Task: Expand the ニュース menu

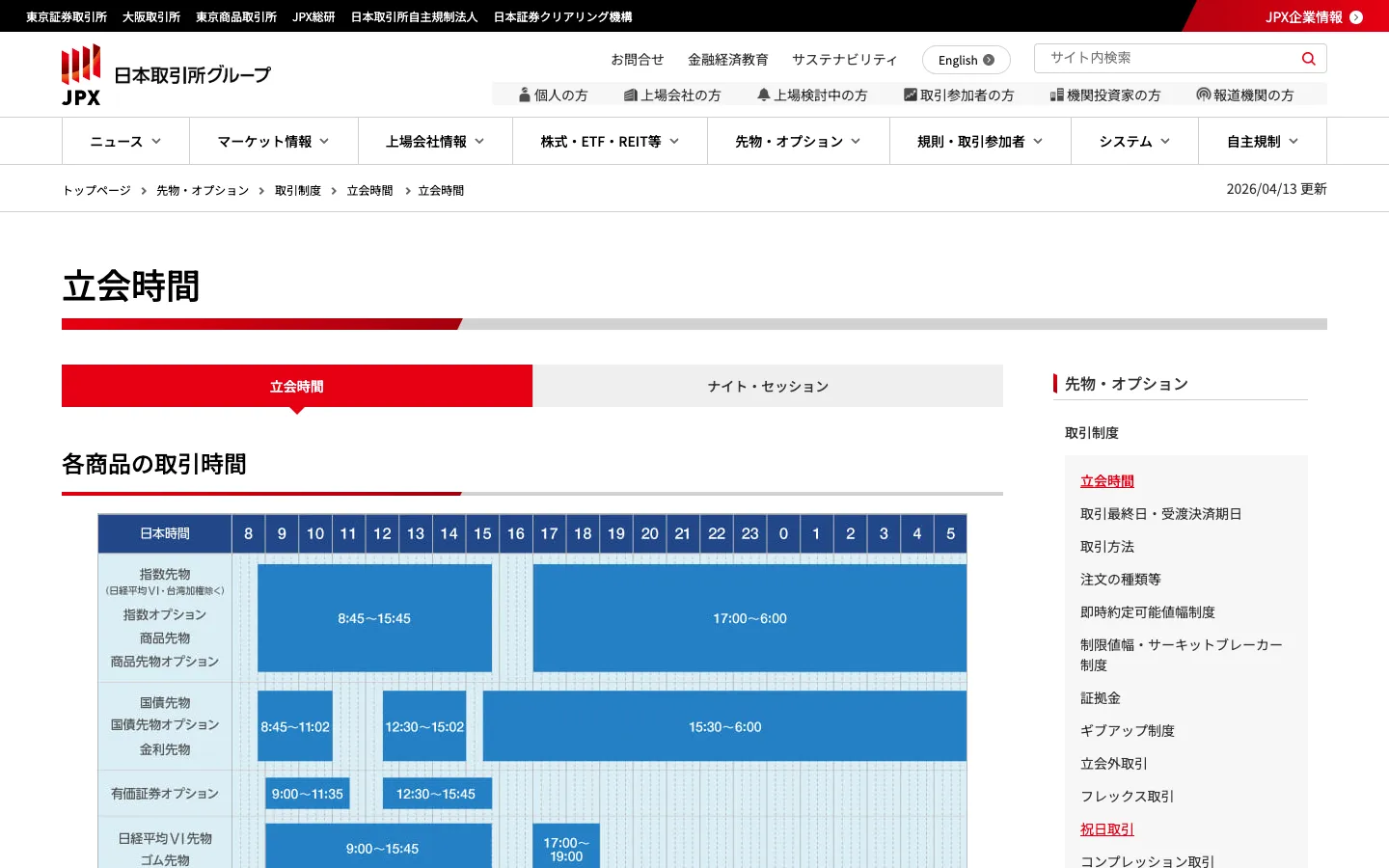Action: [125, 142]
